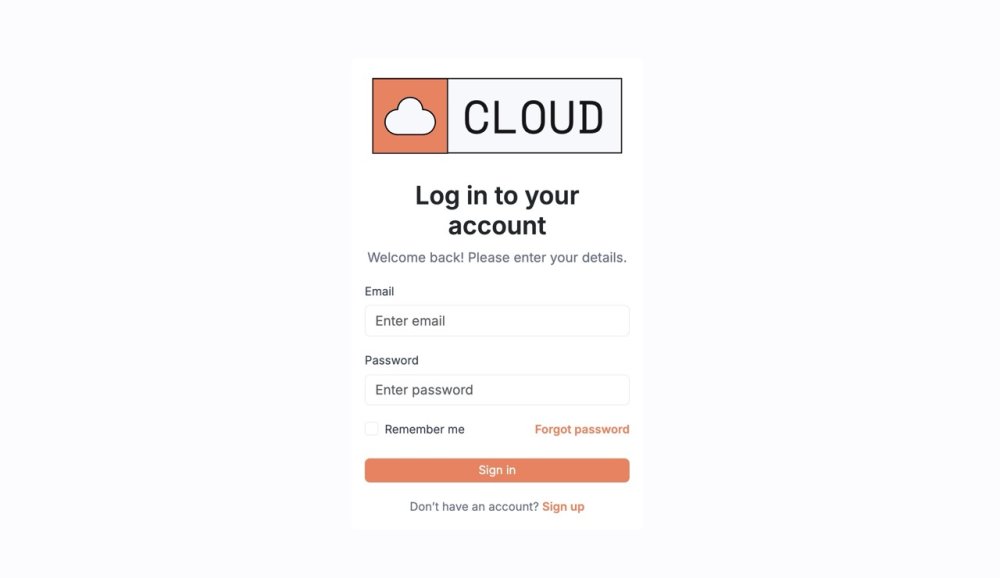Screen dimensions: 1000x578
Task: Click the word "account" in the heading
Action: coord(497,226)
